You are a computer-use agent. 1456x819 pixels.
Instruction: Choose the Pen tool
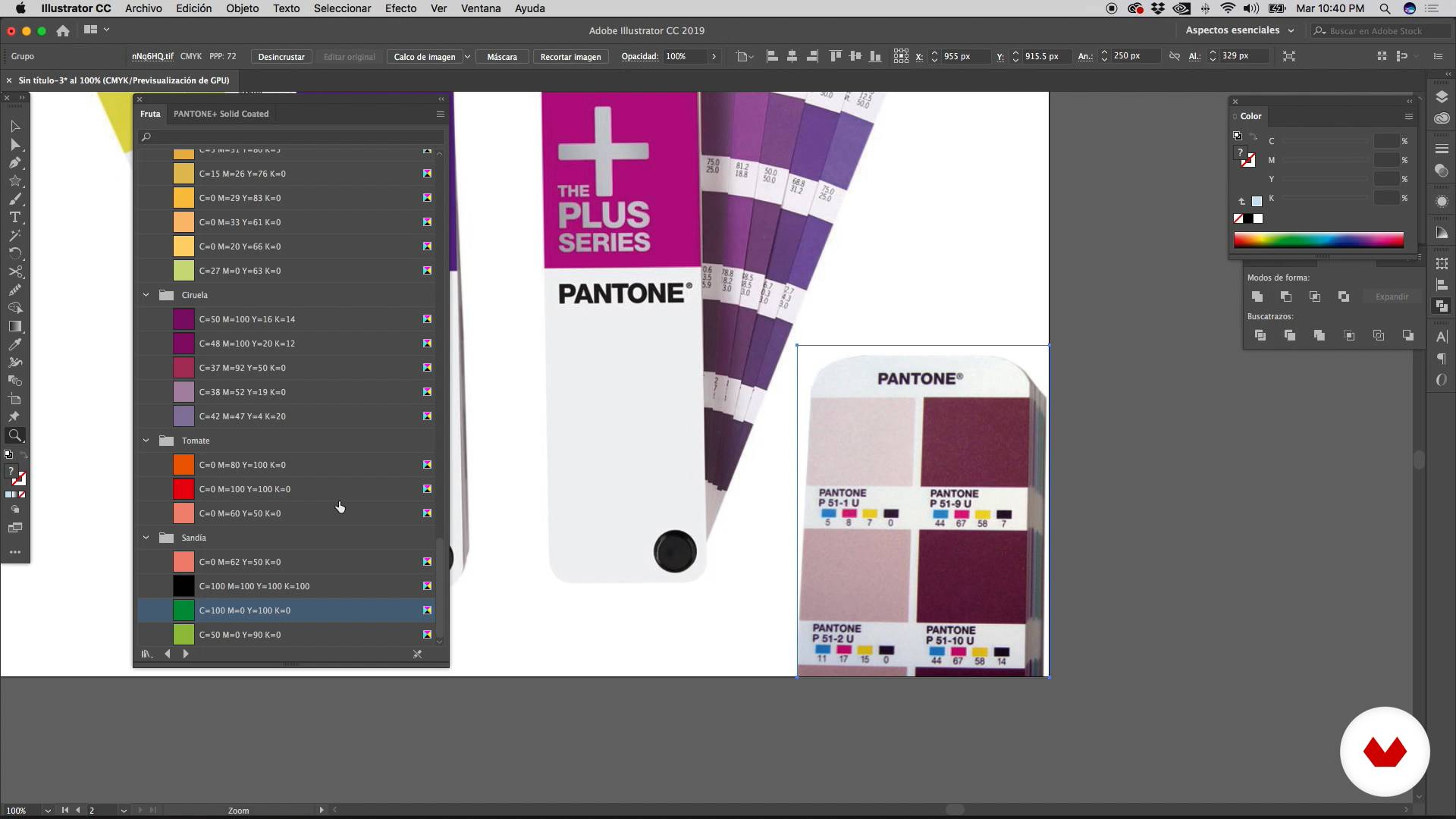pyautogui.click(x=14, y=162)
